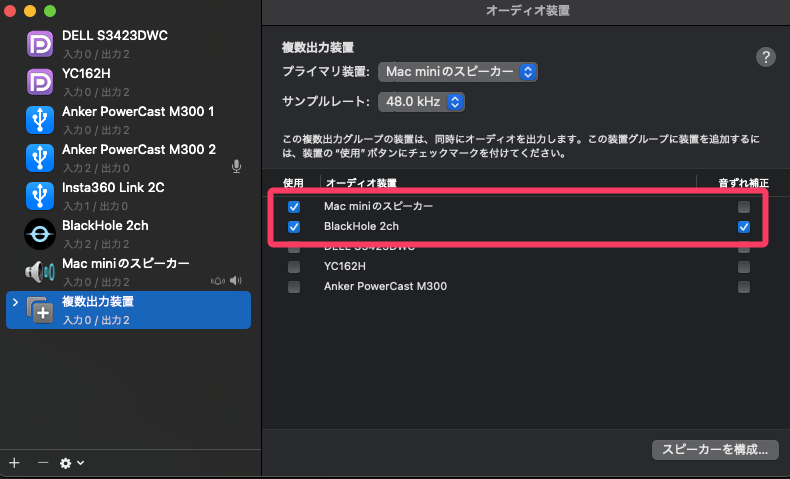
Task: Open the gear action menu
Action: pyautogui.click(x=72, y=463)
